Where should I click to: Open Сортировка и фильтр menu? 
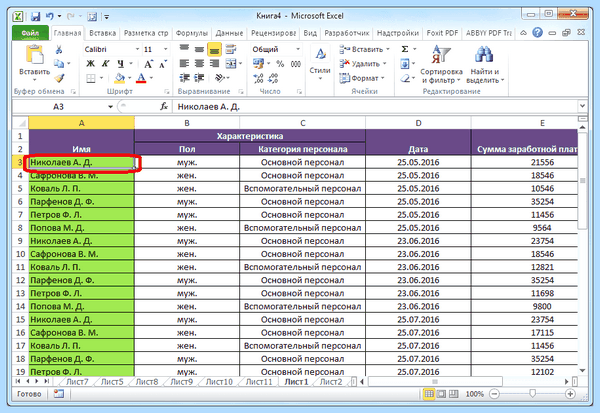coord(441,64)
